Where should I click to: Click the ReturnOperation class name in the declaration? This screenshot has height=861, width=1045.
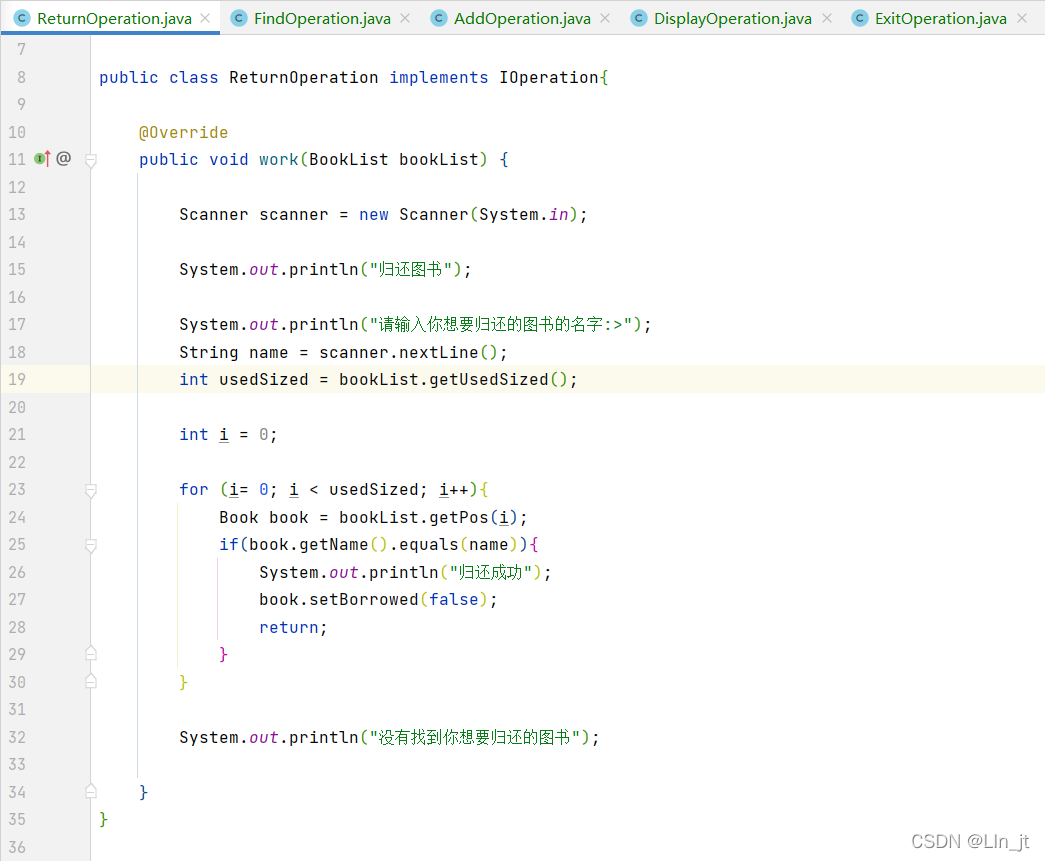click(x=303, y=77)
